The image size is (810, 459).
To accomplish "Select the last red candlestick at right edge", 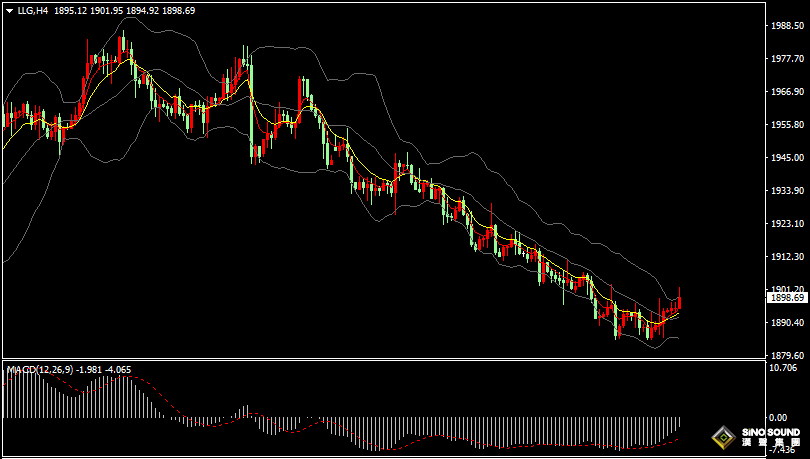I will pyautogui.click(x=680, y=303).
